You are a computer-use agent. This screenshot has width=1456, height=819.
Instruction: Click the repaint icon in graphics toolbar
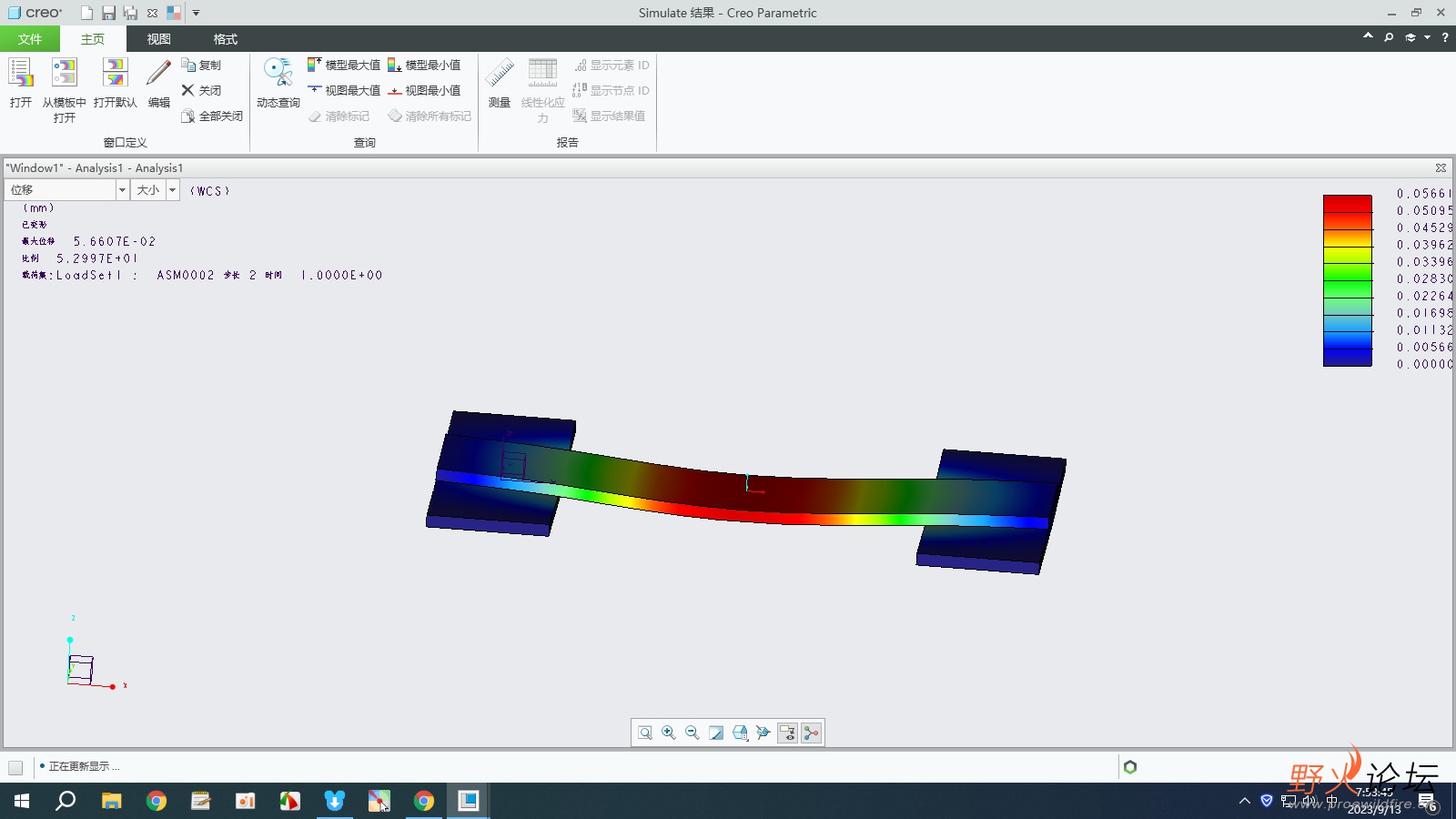point(716,733)
